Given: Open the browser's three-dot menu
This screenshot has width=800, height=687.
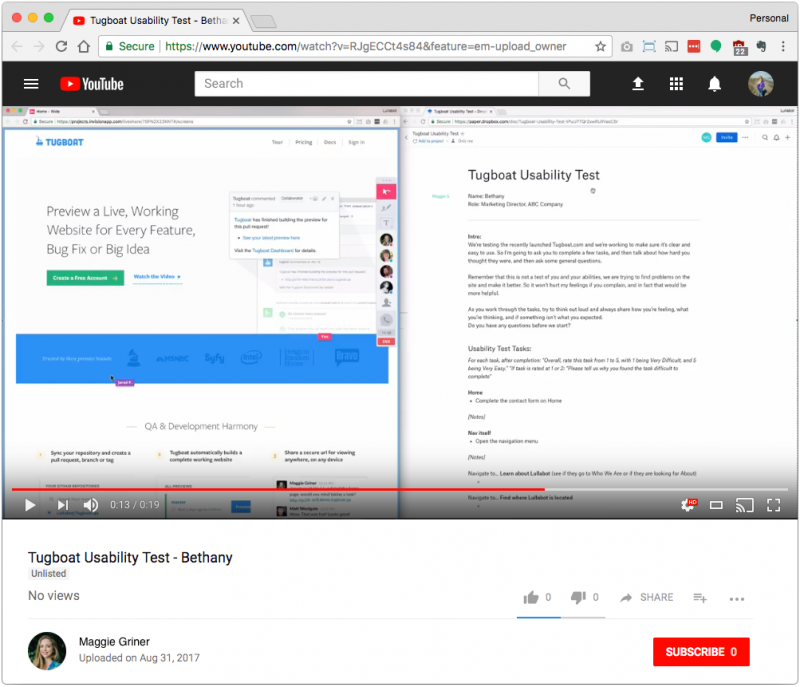Looking at the screenshot, I should point(784,46).
